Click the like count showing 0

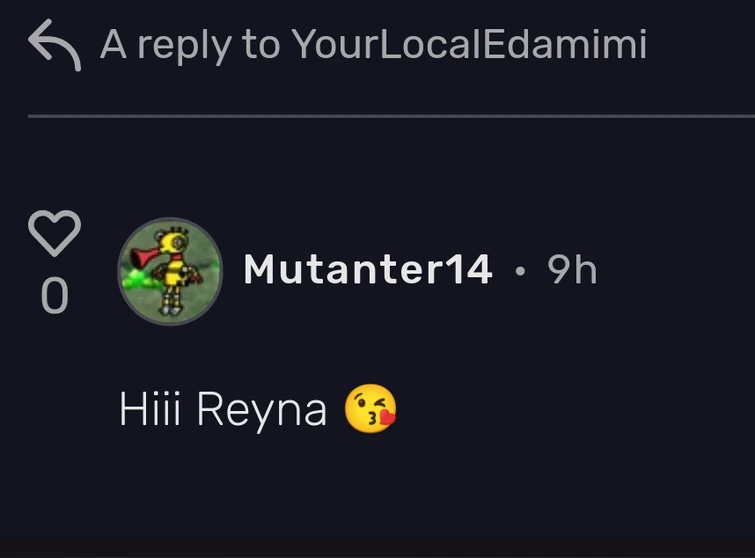[54, 296]
